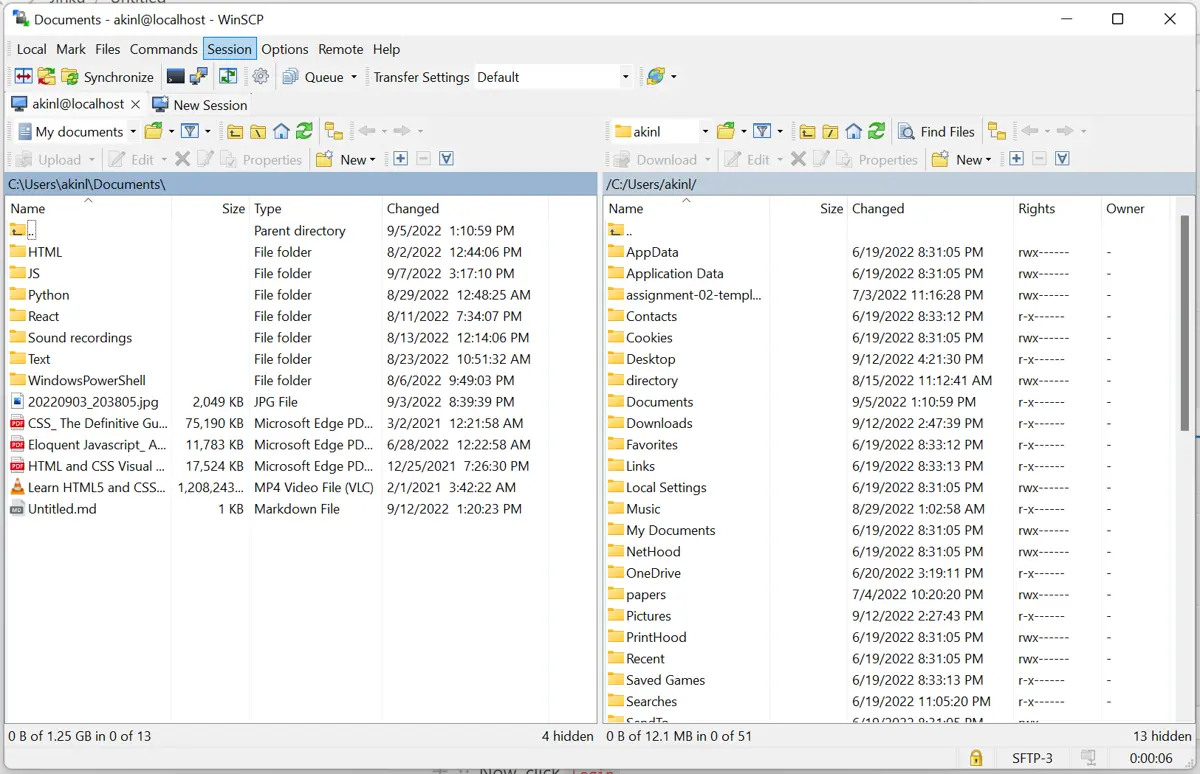Screen dimensions: 1200x774
Task: Go to local home directory icon
Action: [x=281, y=131]
